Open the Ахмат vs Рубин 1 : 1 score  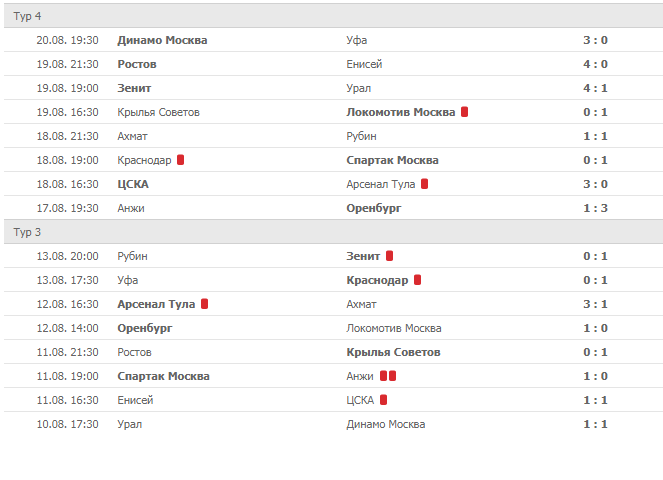point(595,136)
